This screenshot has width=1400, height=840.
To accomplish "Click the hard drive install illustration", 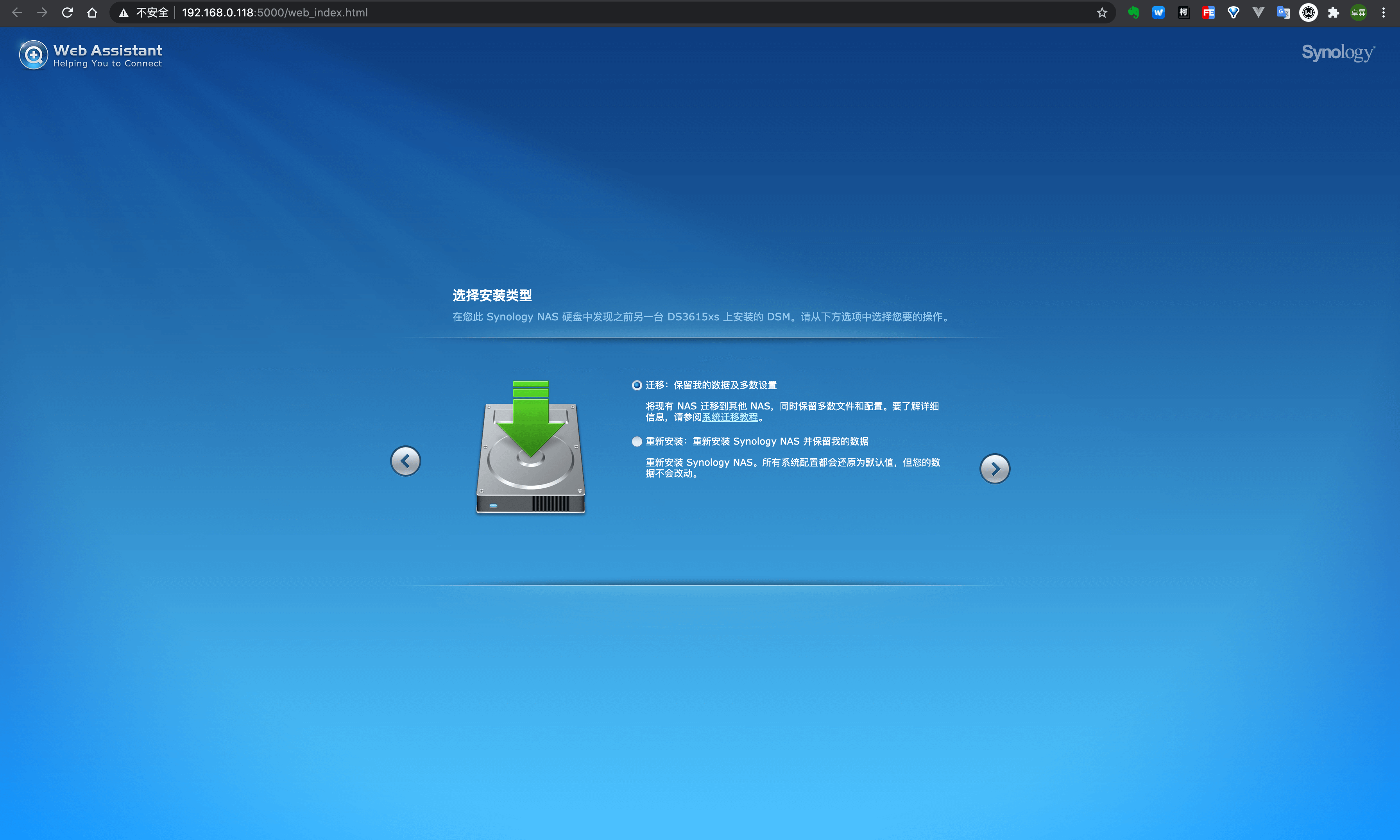I will [530, 447].
